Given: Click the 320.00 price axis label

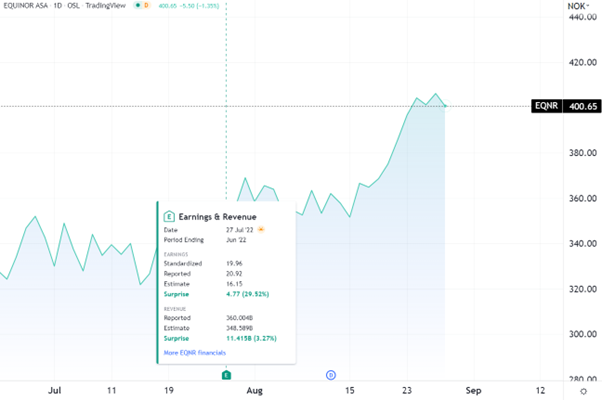Looking at the screenshot, I should (583, 289).
